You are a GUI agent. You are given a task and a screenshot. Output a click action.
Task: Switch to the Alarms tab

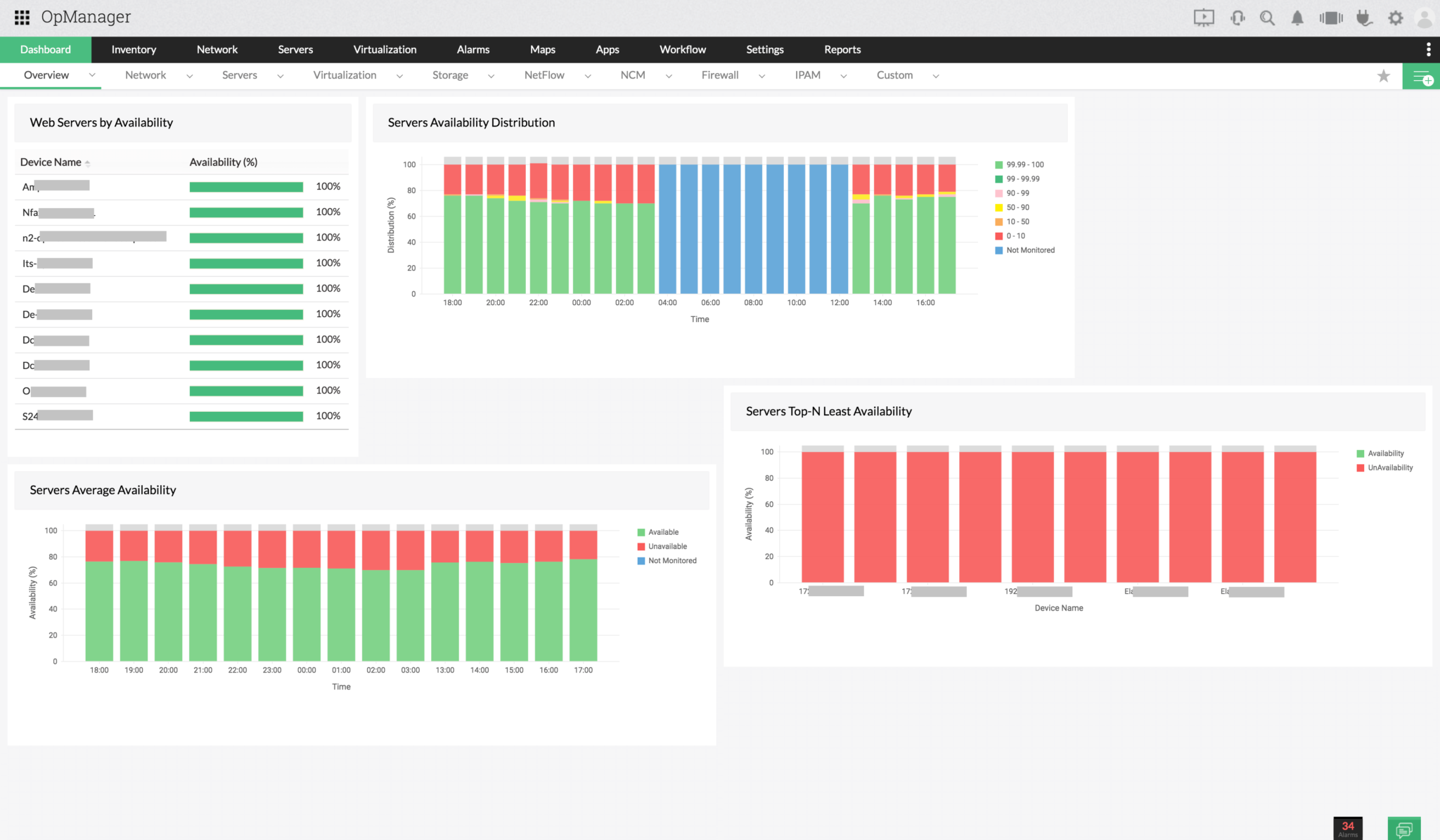472,49
